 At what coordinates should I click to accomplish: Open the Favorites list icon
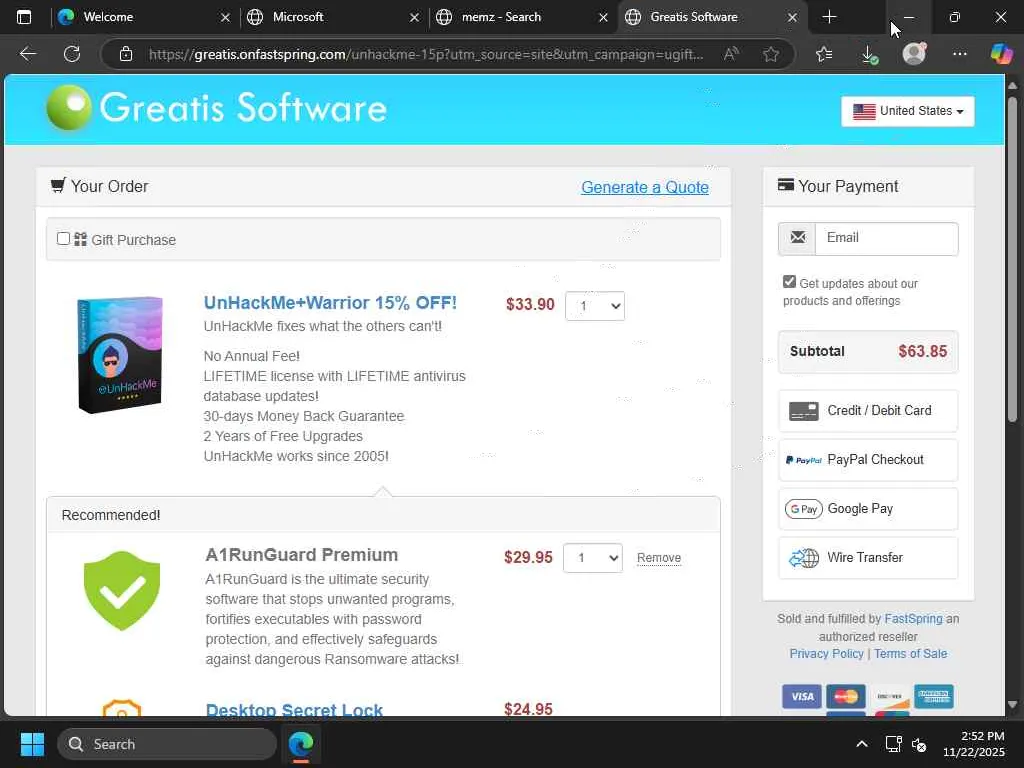[824, 54]
